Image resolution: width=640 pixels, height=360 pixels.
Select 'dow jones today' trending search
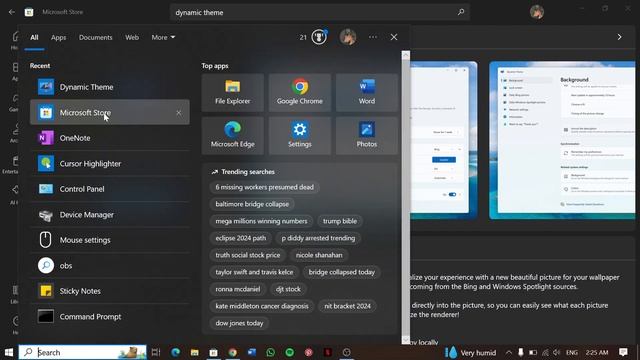pos(239,323)
